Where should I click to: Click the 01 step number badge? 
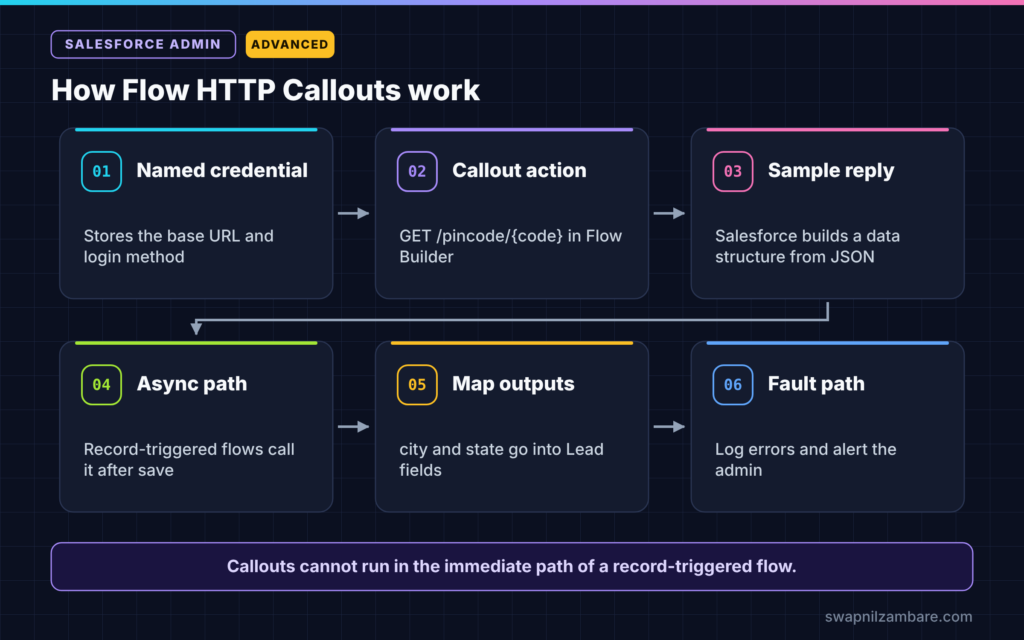pos(101,171)
